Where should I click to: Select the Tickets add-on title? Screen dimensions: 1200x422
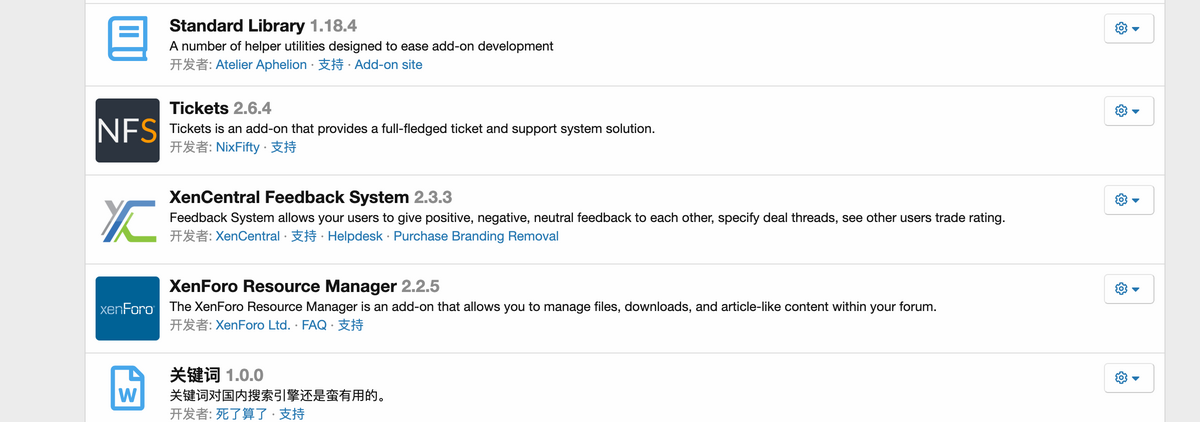click(199, 107)
